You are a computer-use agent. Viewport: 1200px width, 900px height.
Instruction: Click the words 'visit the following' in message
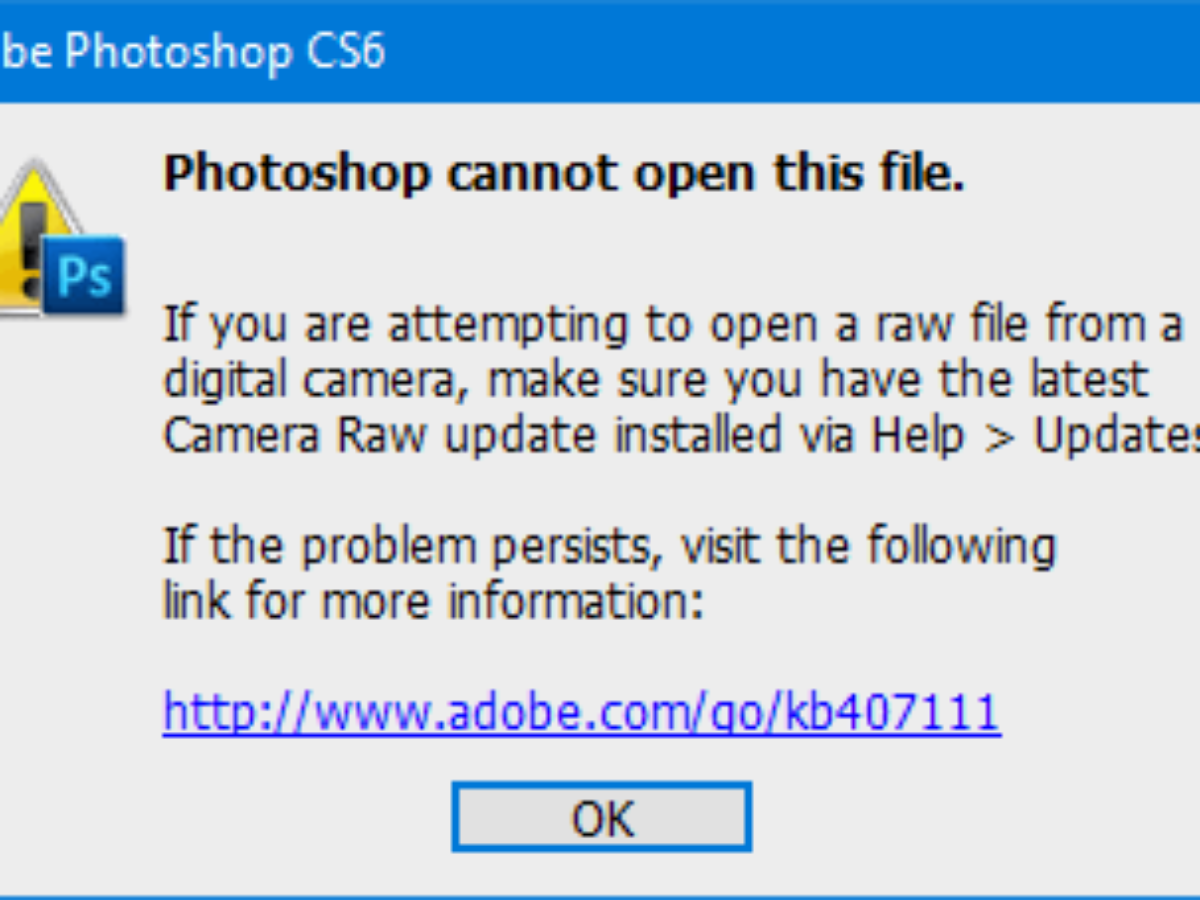pyautogui.click(x=867, y=547)
